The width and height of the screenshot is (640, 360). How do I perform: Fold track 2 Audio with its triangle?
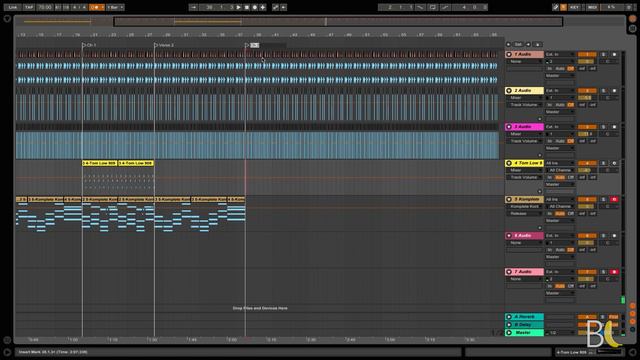[509, 91]
